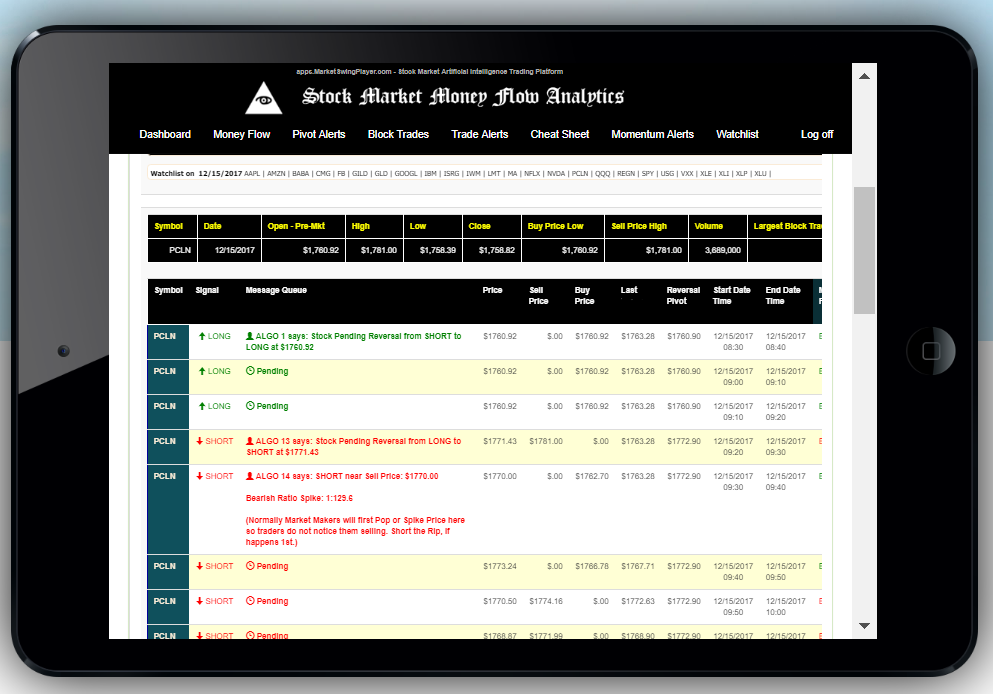The width and height of the screenshot is (993, 694).
Task: Open the Momentum Alerts page
Action: (x=652, y=134)
